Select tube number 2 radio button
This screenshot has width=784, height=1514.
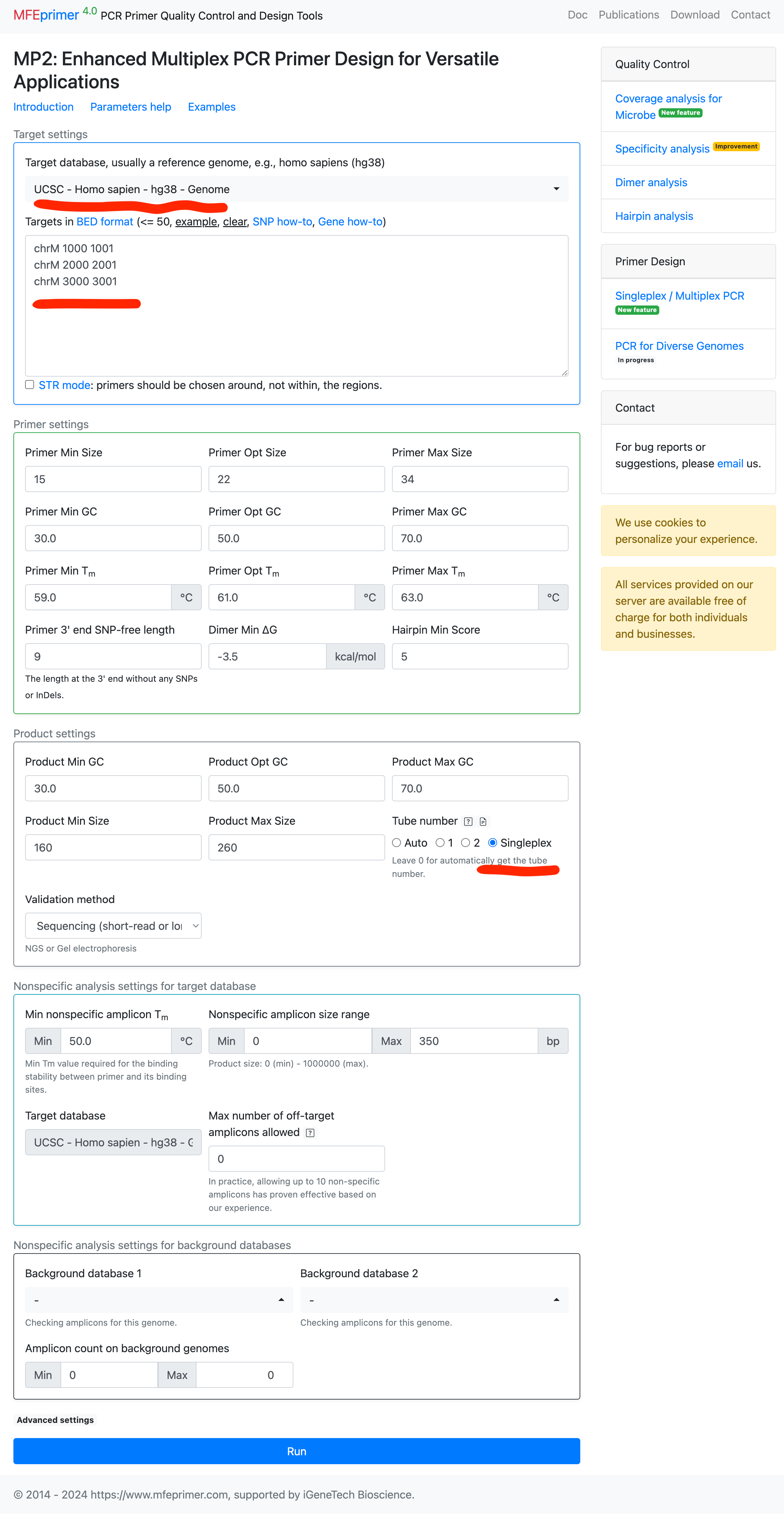coord(466,843)
